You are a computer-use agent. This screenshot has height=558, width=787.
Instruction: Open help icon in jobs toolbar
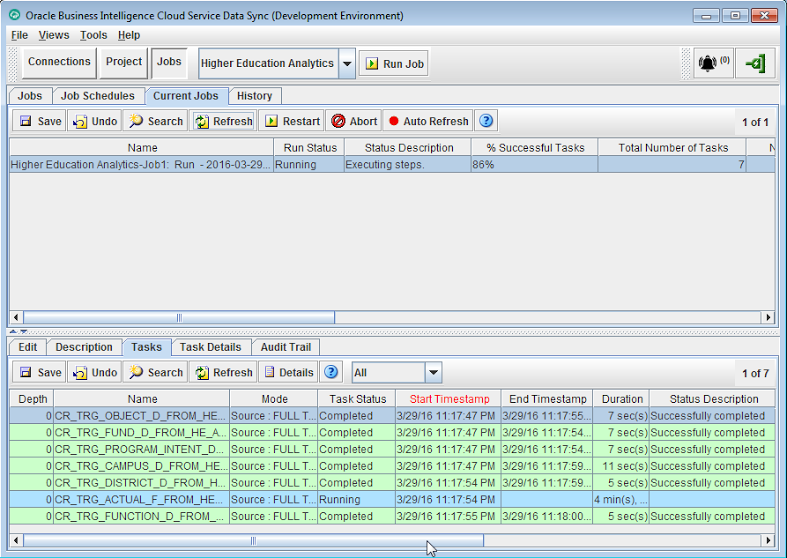pos(486,121)
